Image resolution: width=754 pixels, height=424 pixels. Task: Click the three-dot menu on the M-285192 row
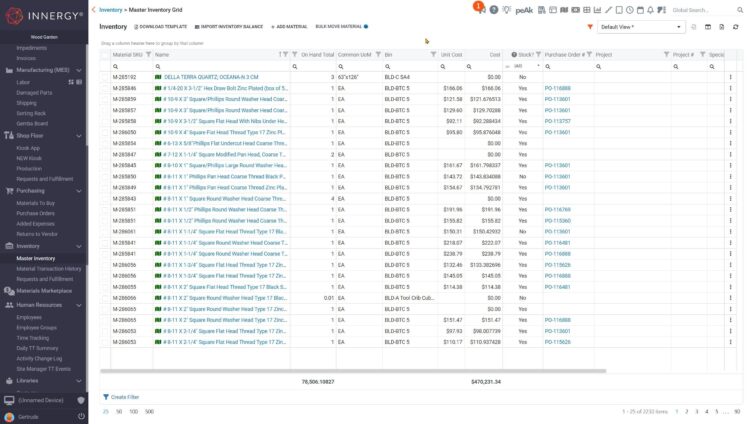point(730,77)
